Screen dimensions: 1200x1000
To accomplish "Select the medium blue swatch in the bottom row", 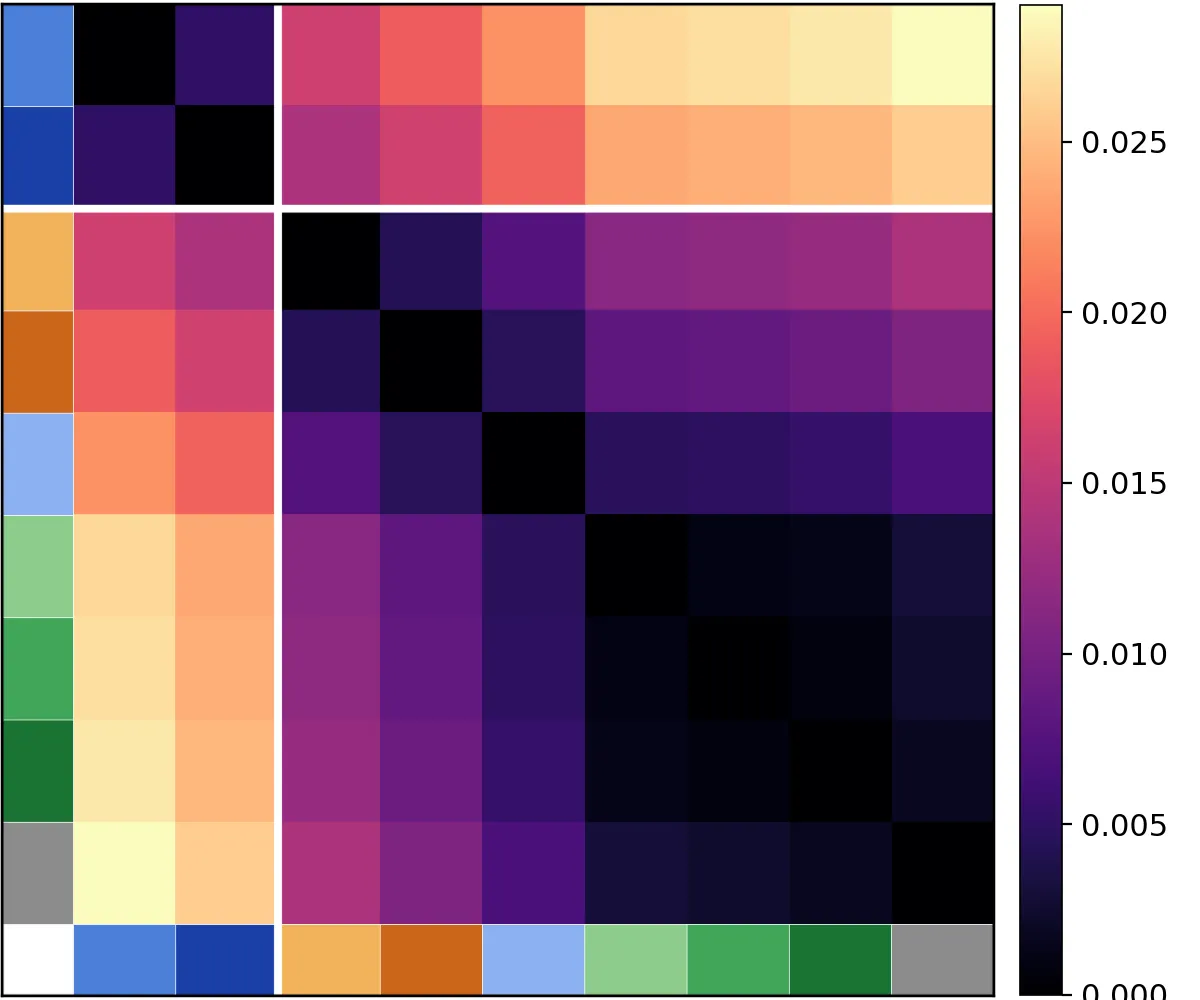I will (124, 960).
